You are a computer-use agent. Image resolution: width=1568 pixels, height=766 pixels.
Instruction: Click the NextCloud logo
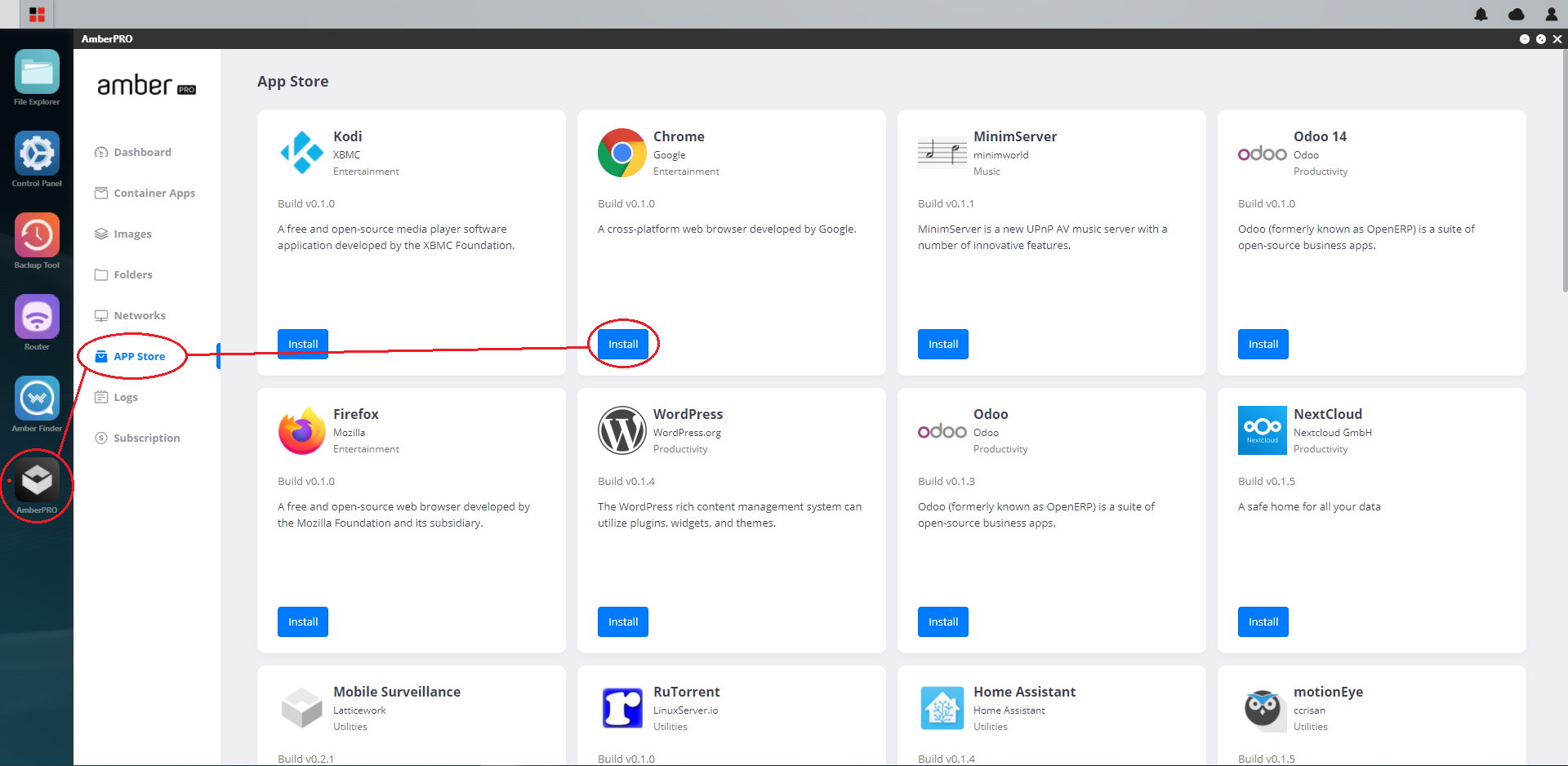(x=1263, y=430)
